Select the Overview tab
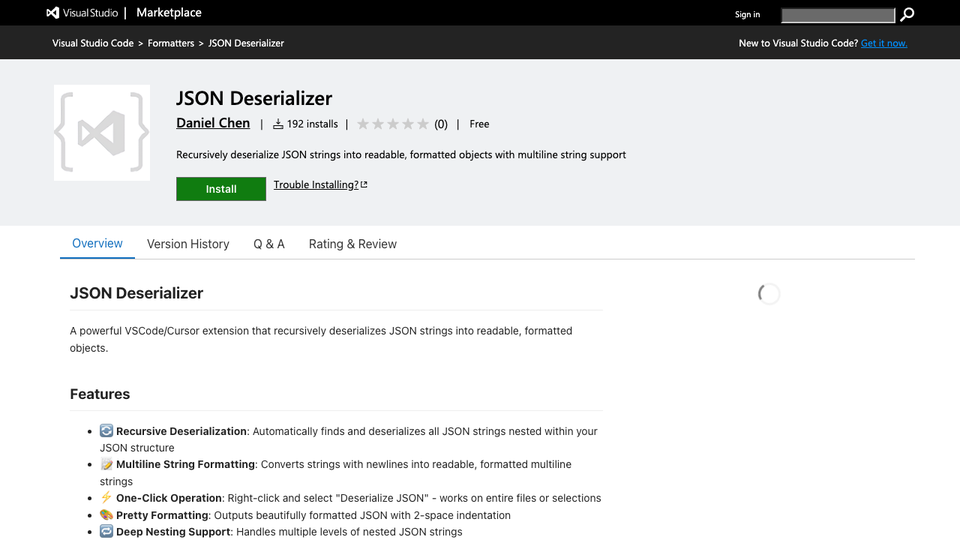The image size is (960, 540). coord(97,244)
